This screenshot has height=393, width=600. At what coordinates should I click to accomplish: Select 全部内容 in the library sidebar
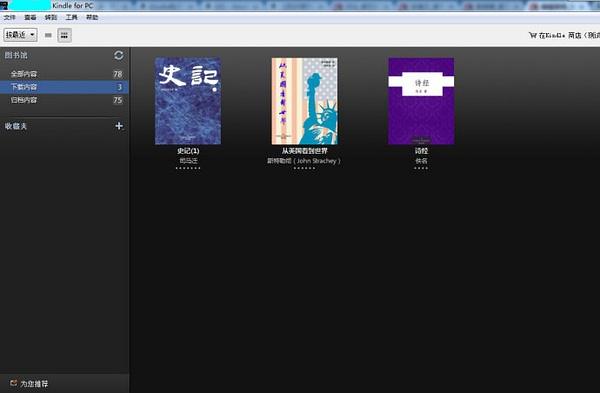click(x=64, y=74)
